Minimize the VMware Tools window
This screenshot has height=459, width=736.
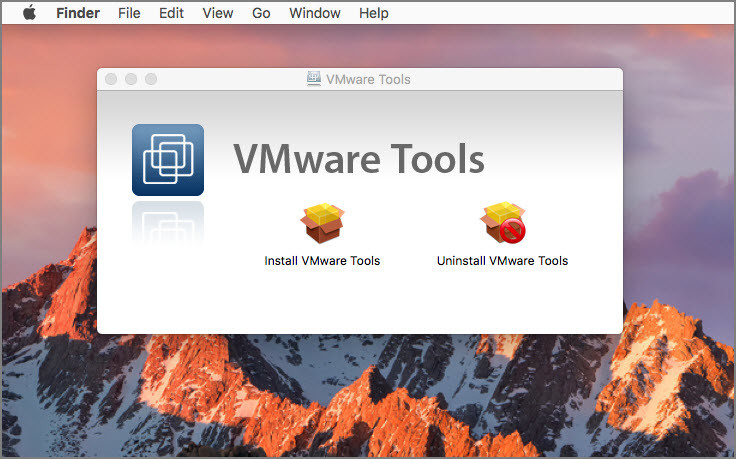131,79
